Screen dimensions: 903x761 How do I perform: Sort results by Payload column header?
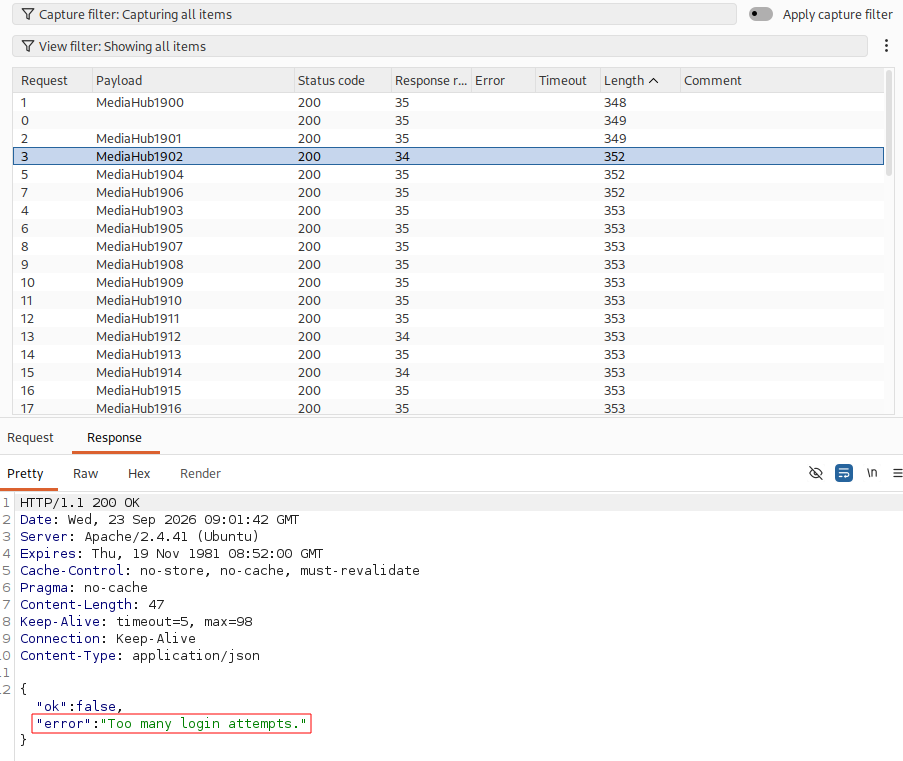[193, 81]
